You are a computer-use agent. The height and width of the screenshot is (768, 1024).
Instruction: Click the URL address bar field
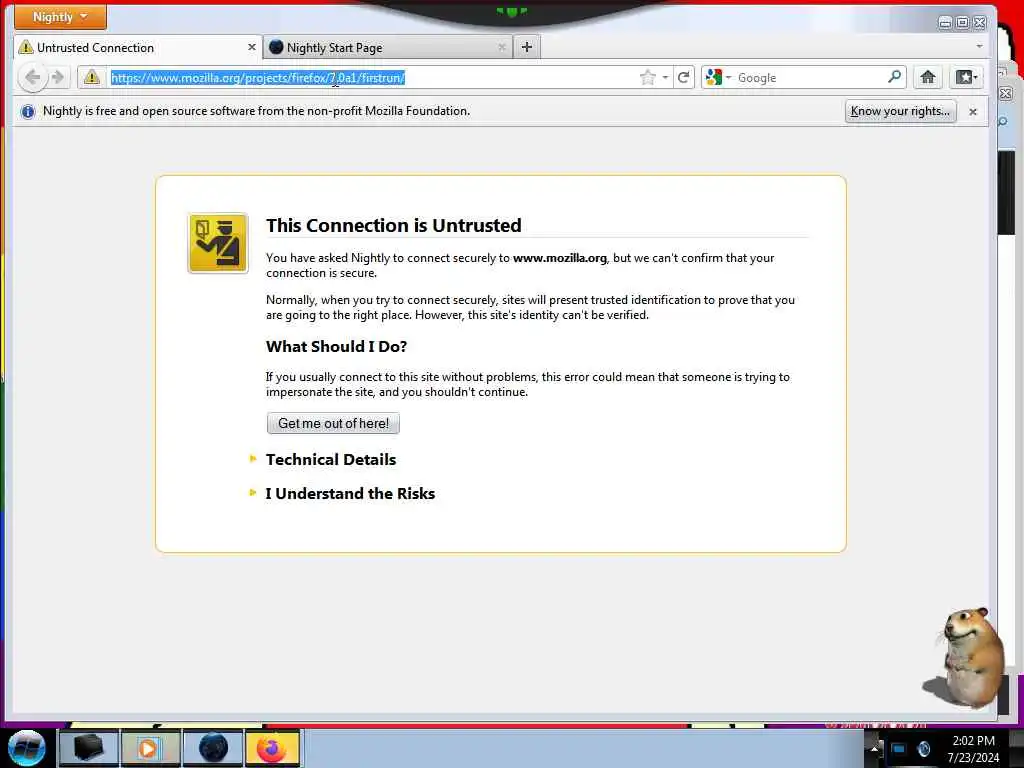[x=372, y=78]
